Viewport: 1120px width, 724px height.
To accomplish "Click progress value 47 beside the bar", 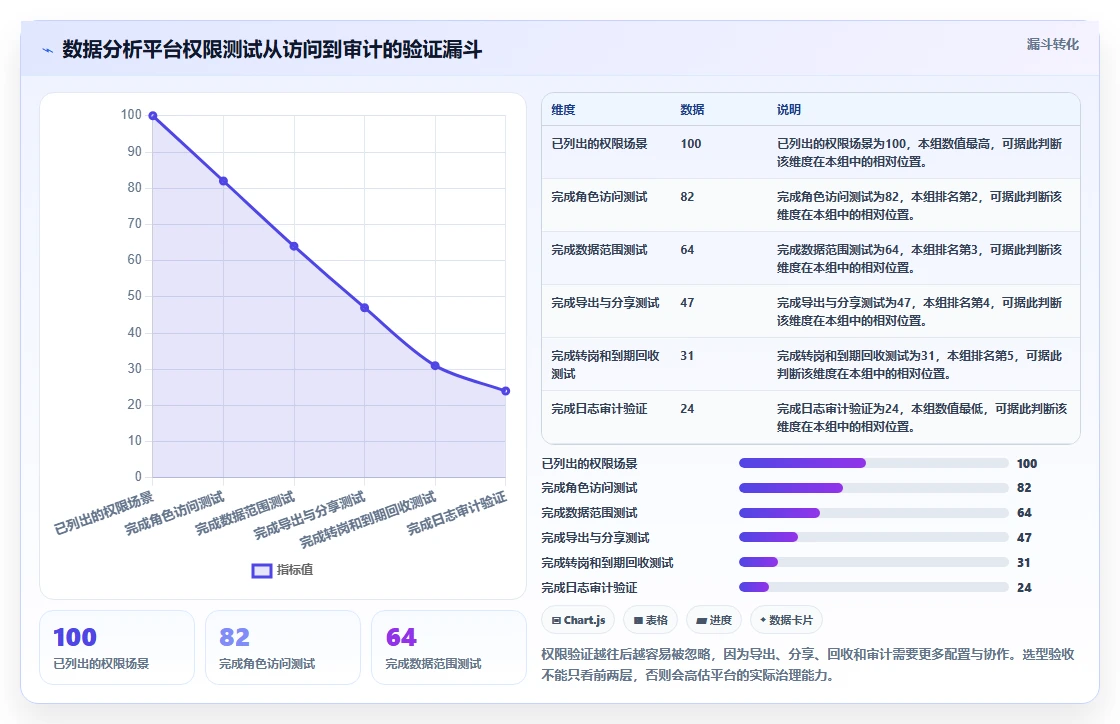I will pos(1024,538).
